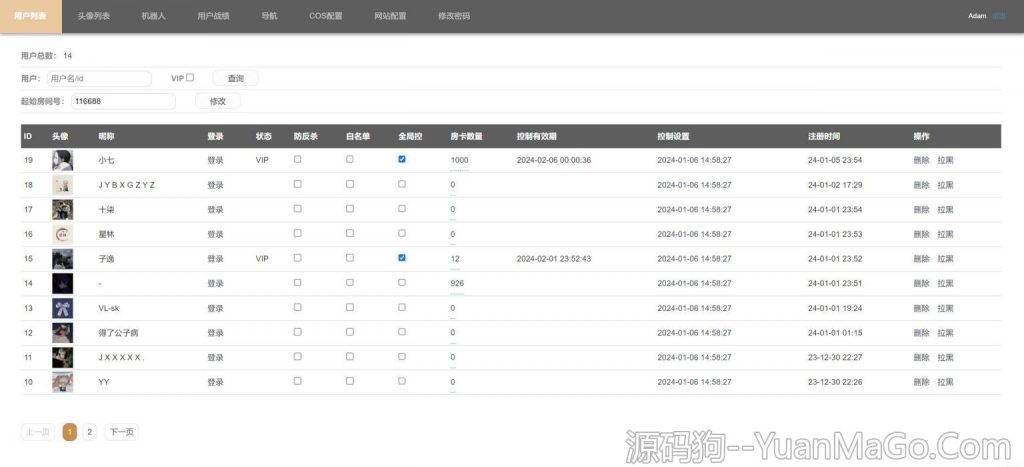This screenshot has width=1024, height=467.
Task: Click 房卡数量 value 12 for 子逸
Action: [x=455, y=259]
